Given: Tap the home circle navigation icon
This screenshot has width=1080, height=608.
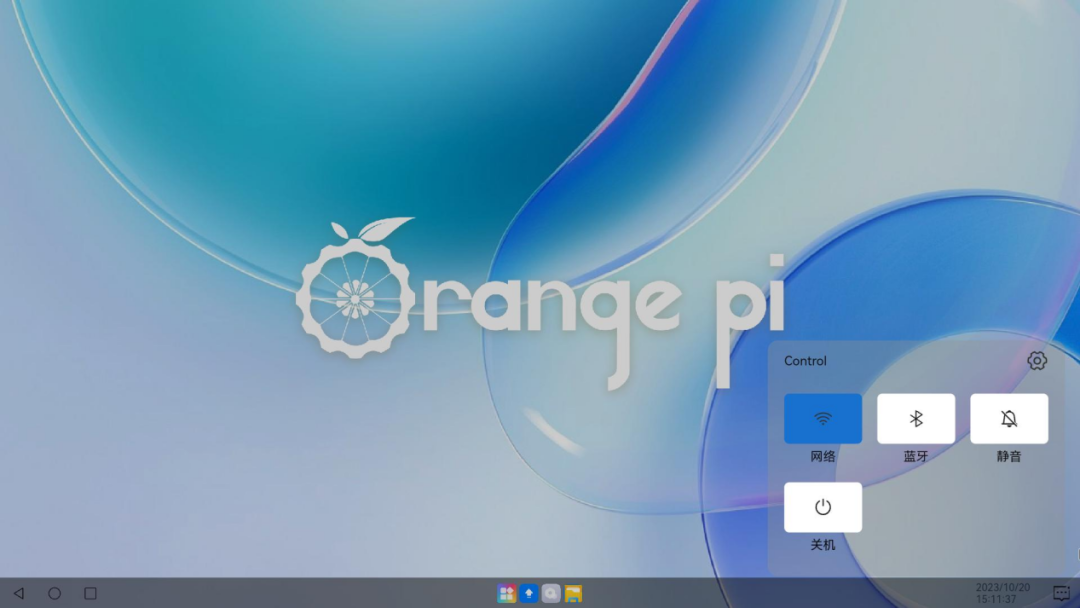Looking at the screenshot, I should (54, 593).
